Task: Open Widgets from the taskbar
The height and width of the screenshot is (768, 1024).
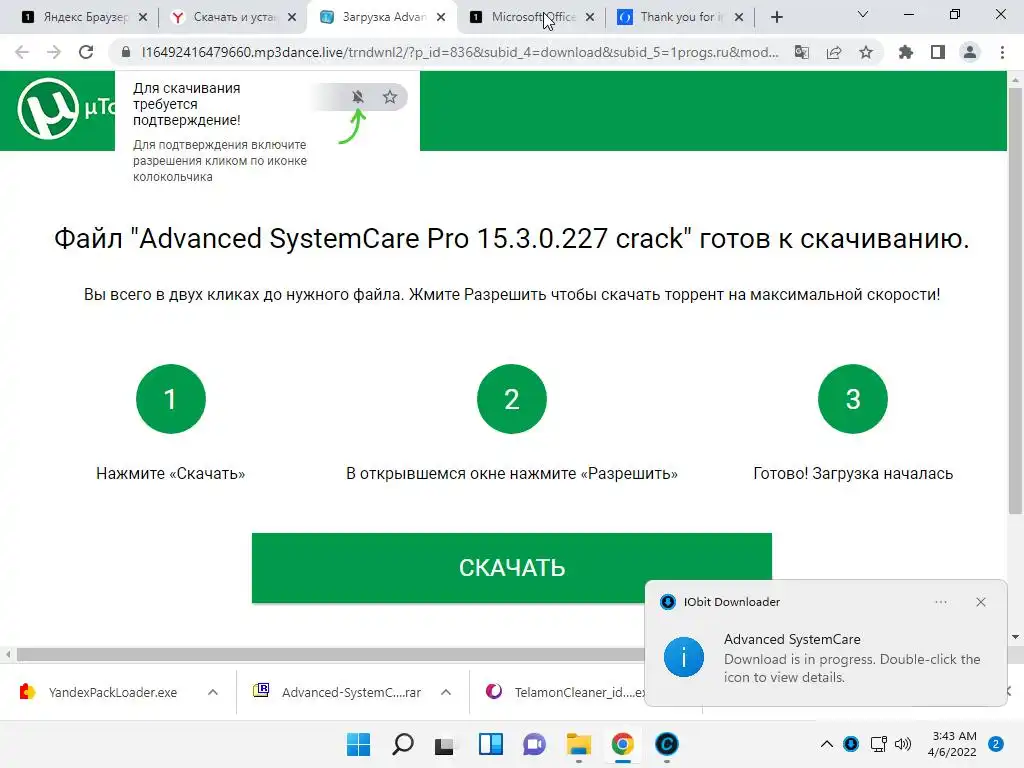Action: pos(490,744)
